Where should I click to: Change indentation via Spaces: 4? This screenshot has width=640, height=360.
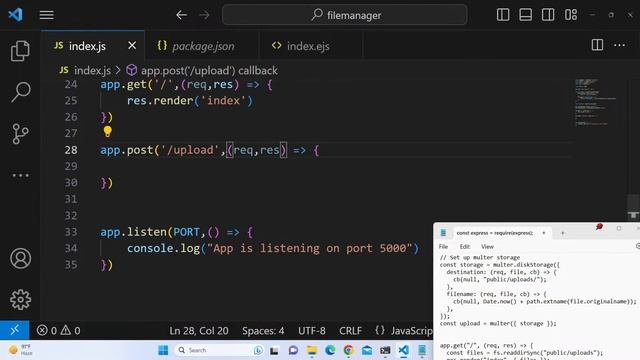[x=263, y=331]
